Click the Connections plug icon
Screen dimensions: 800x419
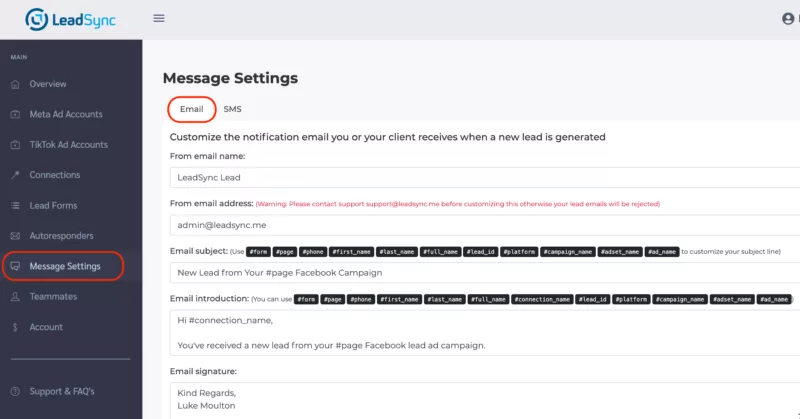tap(15, 175)
